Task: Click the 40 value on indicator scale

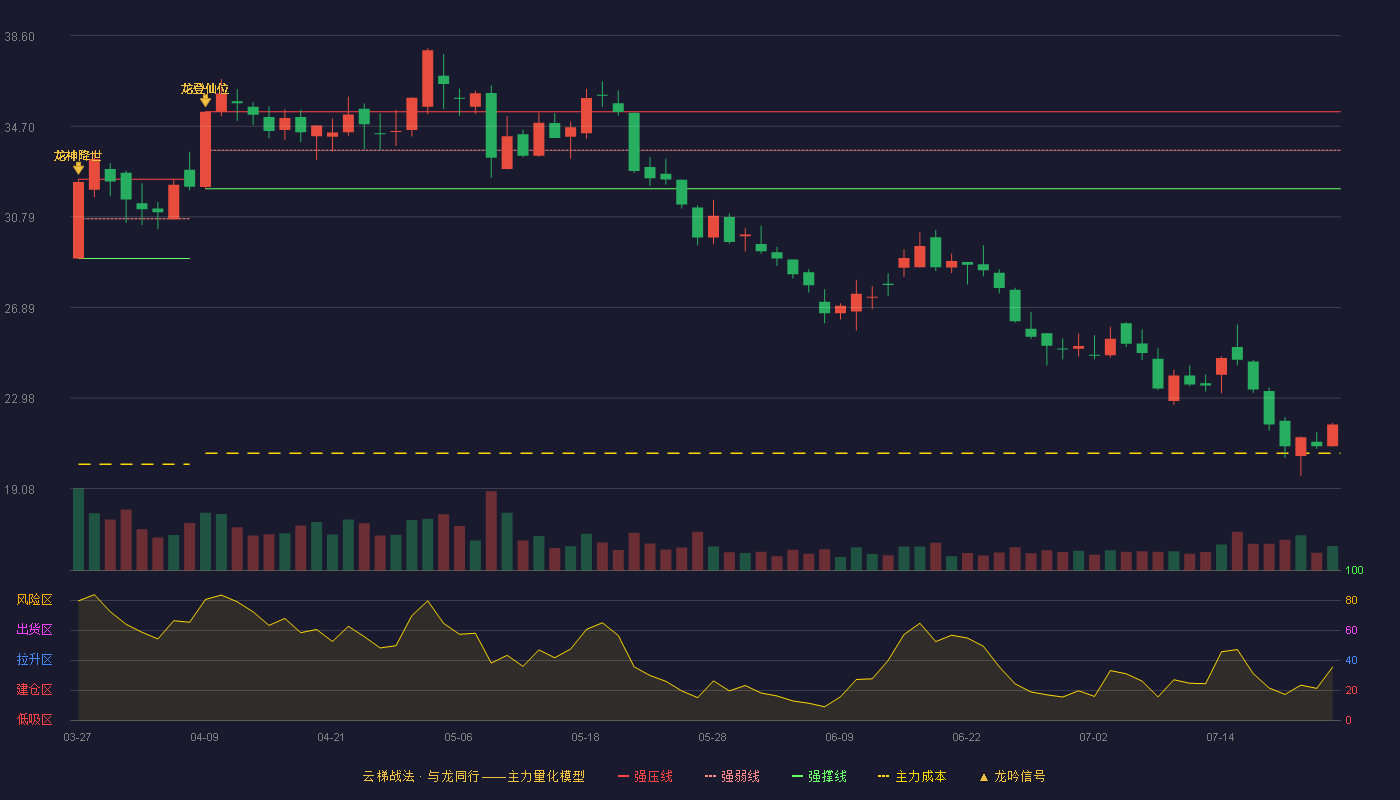Action: tap(1351, 660)
